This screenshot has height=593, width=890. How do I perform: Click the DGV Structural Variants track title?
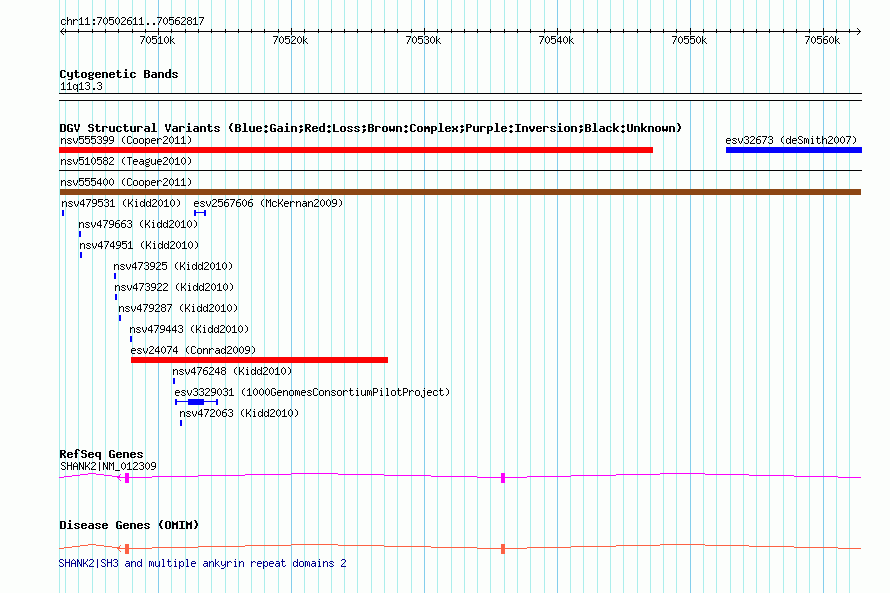tap(371, 128)
